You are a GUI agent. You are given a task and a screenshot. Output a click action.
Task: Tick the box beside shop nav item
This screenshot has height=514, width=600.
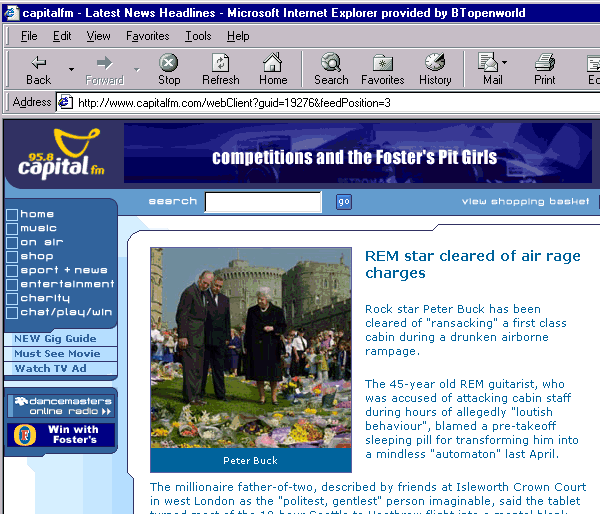(x=12, y=256)
